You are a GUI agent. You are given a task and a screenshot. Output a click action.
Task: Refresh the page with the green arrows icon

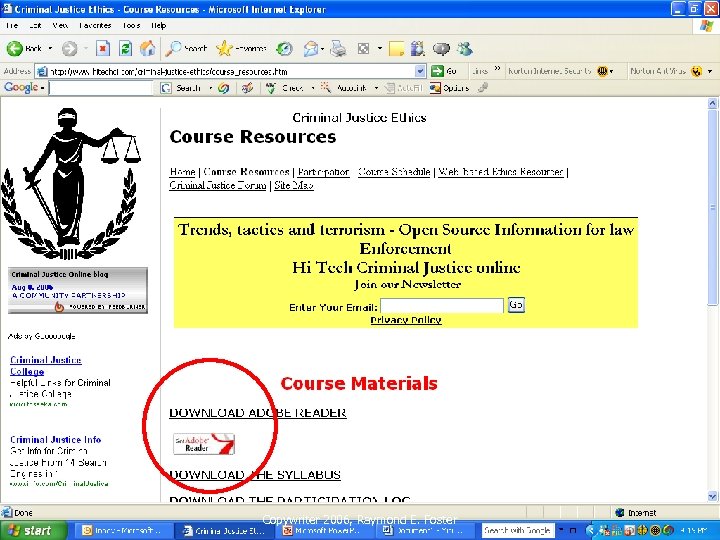(x=125, y=48)
